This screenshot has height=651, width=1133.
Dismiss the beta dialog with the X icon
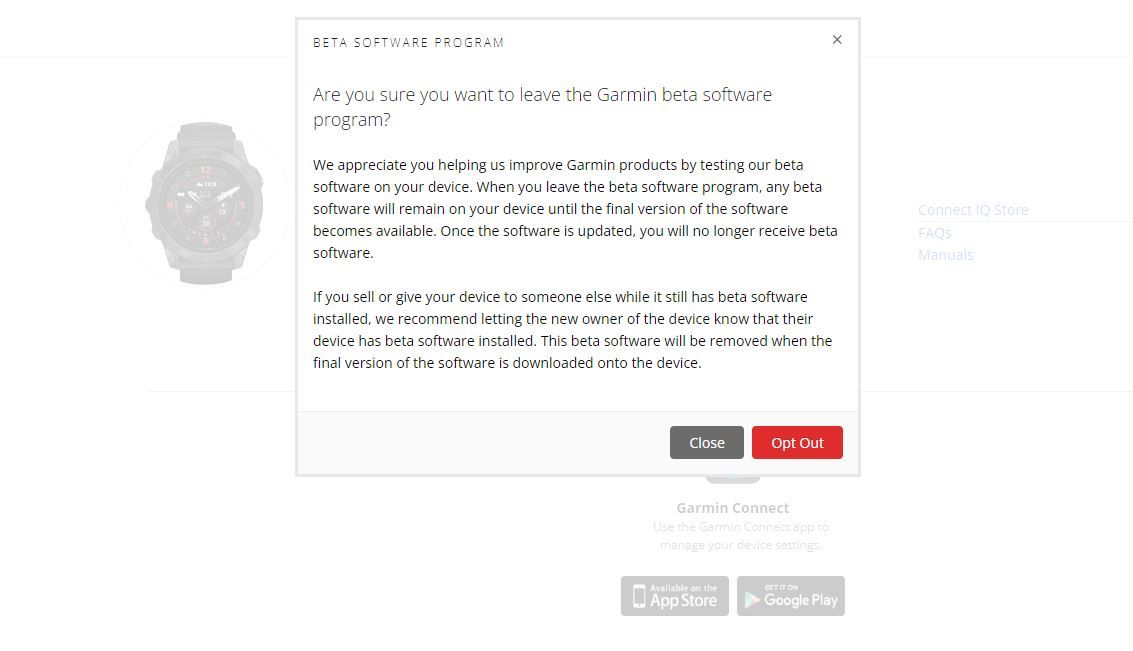click(837, 40)
